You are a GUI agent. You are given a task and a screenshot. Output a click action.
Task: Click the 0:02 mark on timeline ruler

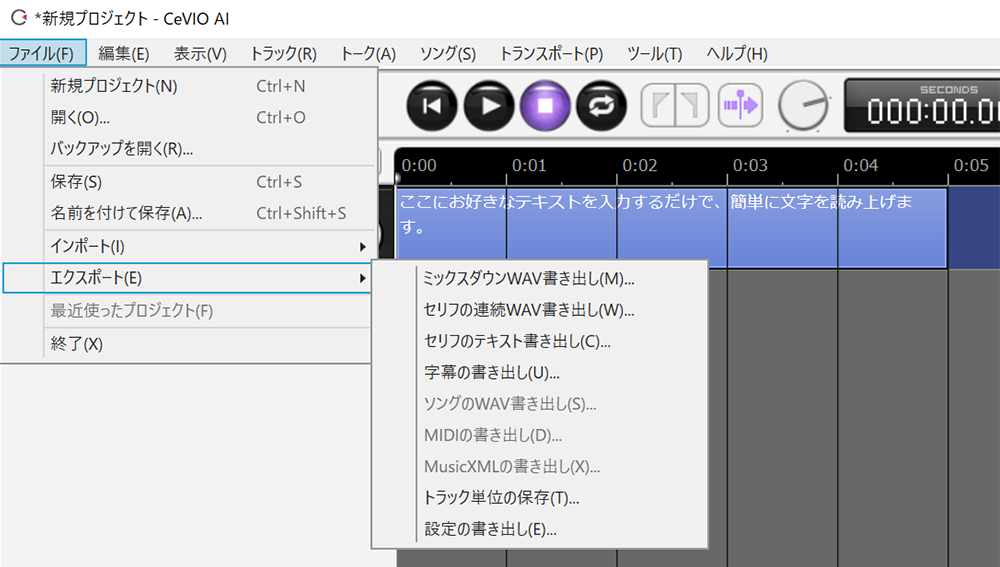pyautogui.click(x=640, y=166)
